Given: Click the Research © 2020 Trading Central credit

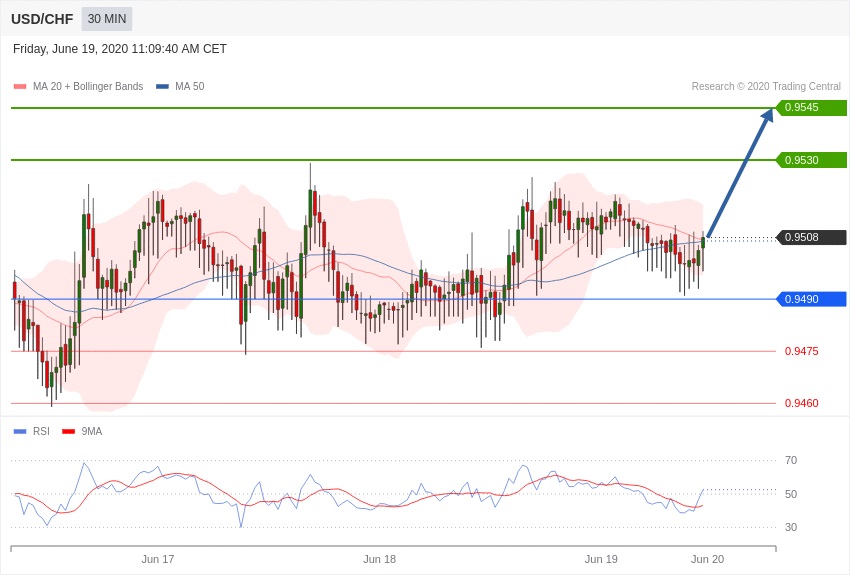Looking at the screenshot, I should 766,87.
